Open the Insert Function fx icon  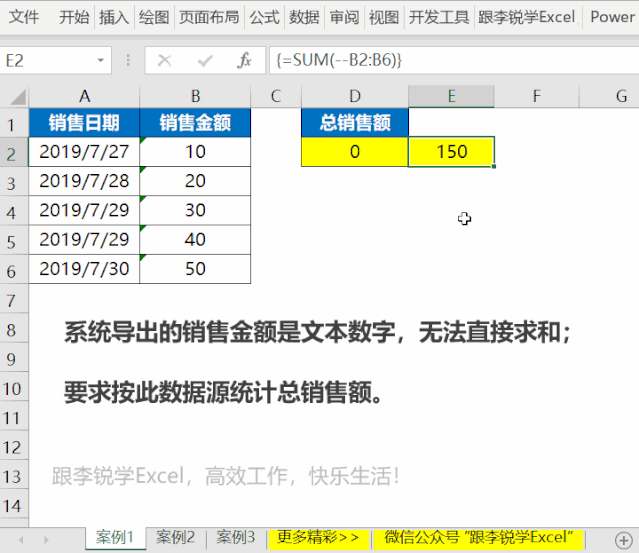click(x=244, y=61)
